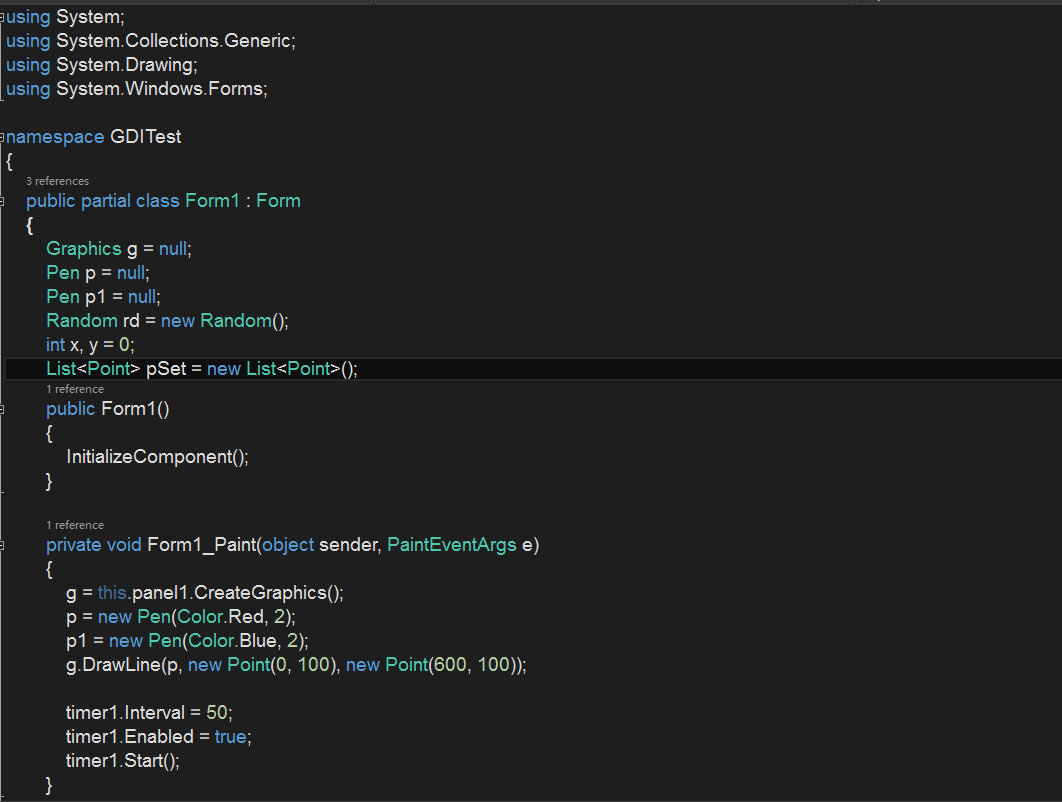Click the Random class on rd declaration

click(81, 320)
